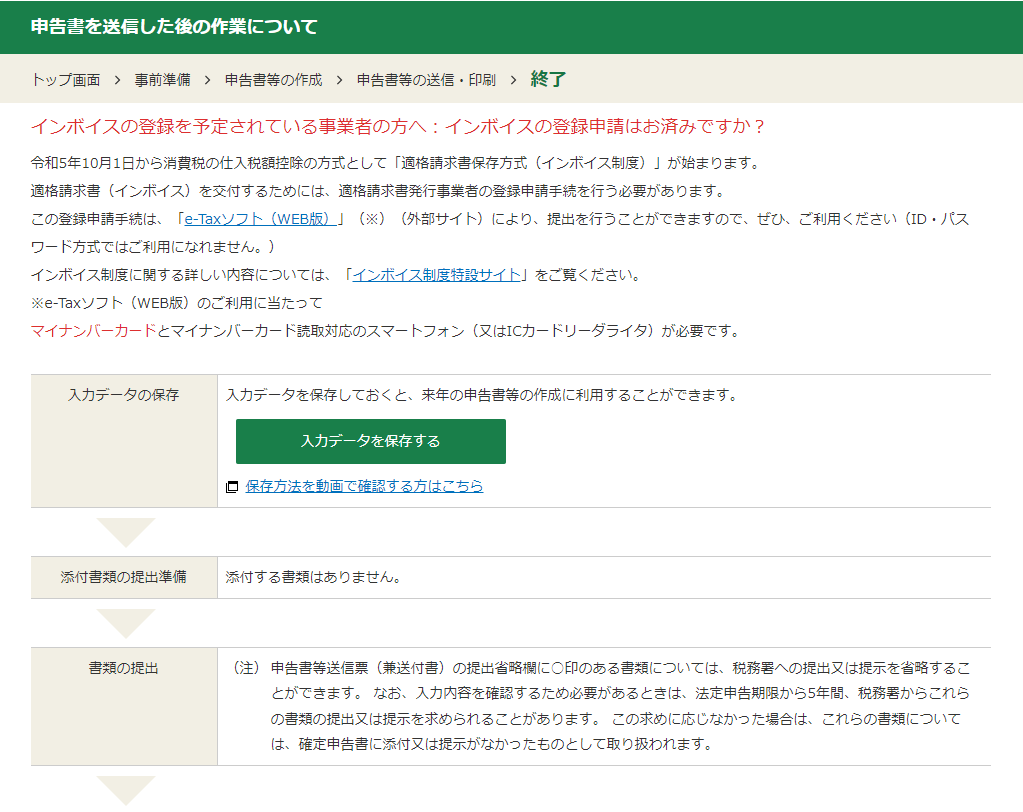This screenshot has height=812, width=1023.
Task: Click the トップ画面 breadcrumb step
Action: (x=65, y=80)
